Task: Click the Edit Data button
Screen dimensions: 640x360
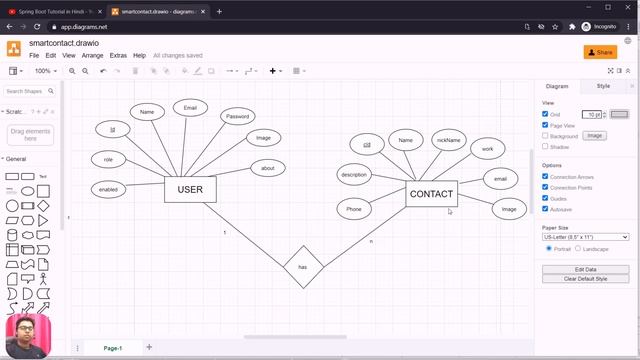Action: [585, 269]
